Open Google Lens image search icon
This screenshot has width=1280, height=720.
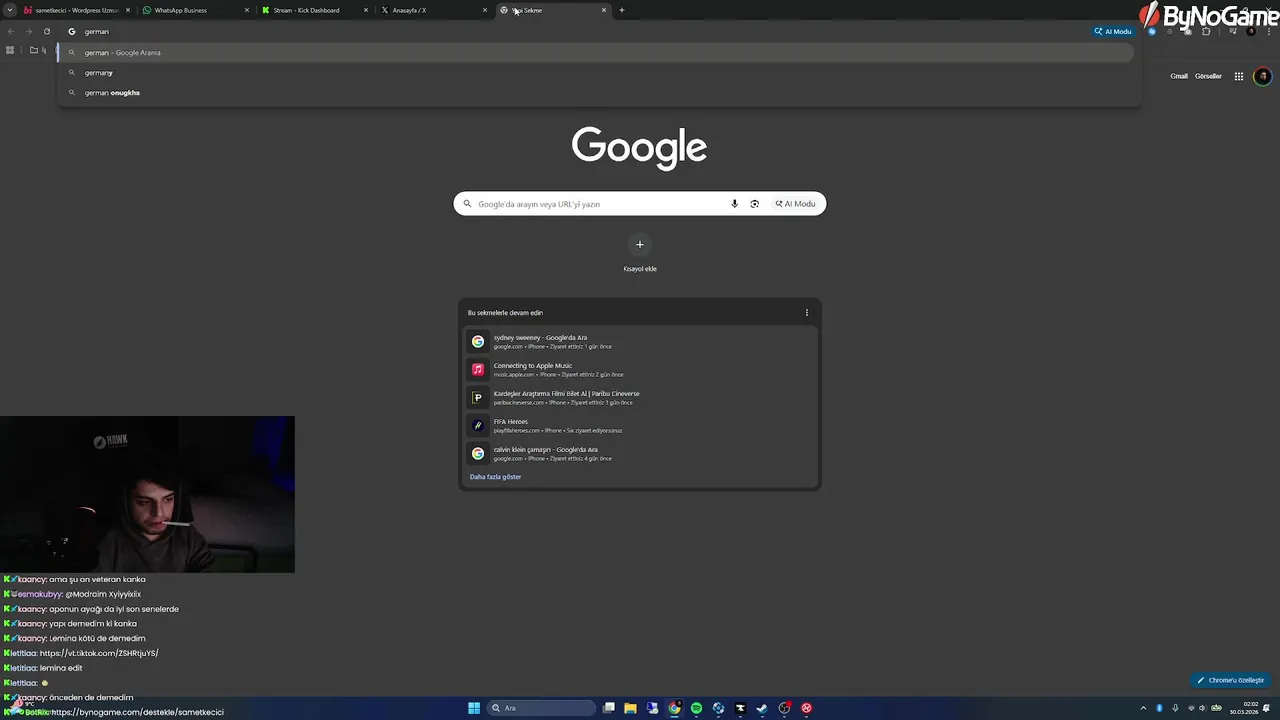[754, 204]
